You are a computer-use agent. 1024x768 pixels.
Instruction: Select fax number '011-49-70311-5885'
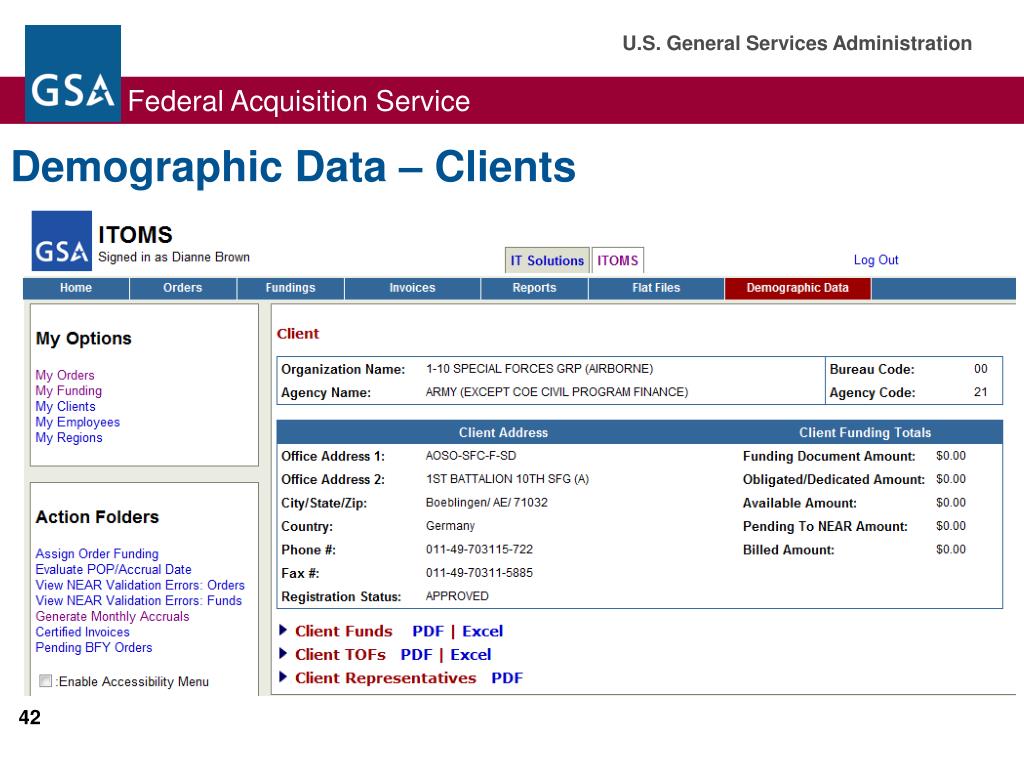pyautogui.click(x=479, y=573)
